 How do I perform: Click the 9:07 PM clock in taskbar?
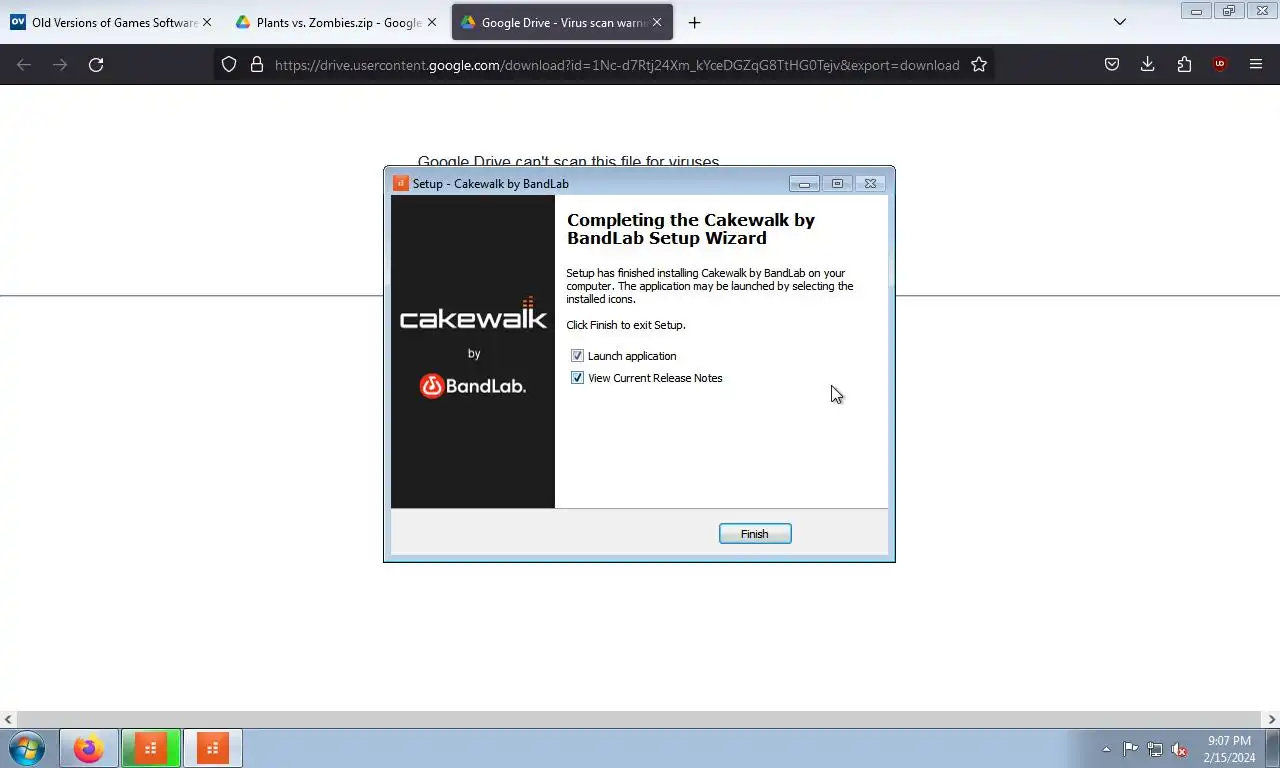click(1229, 741)
